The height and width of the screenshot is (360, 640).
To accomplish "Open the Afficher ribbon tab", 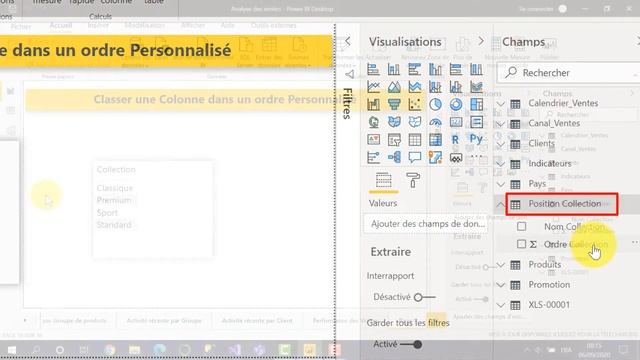I will coord(193,25).
